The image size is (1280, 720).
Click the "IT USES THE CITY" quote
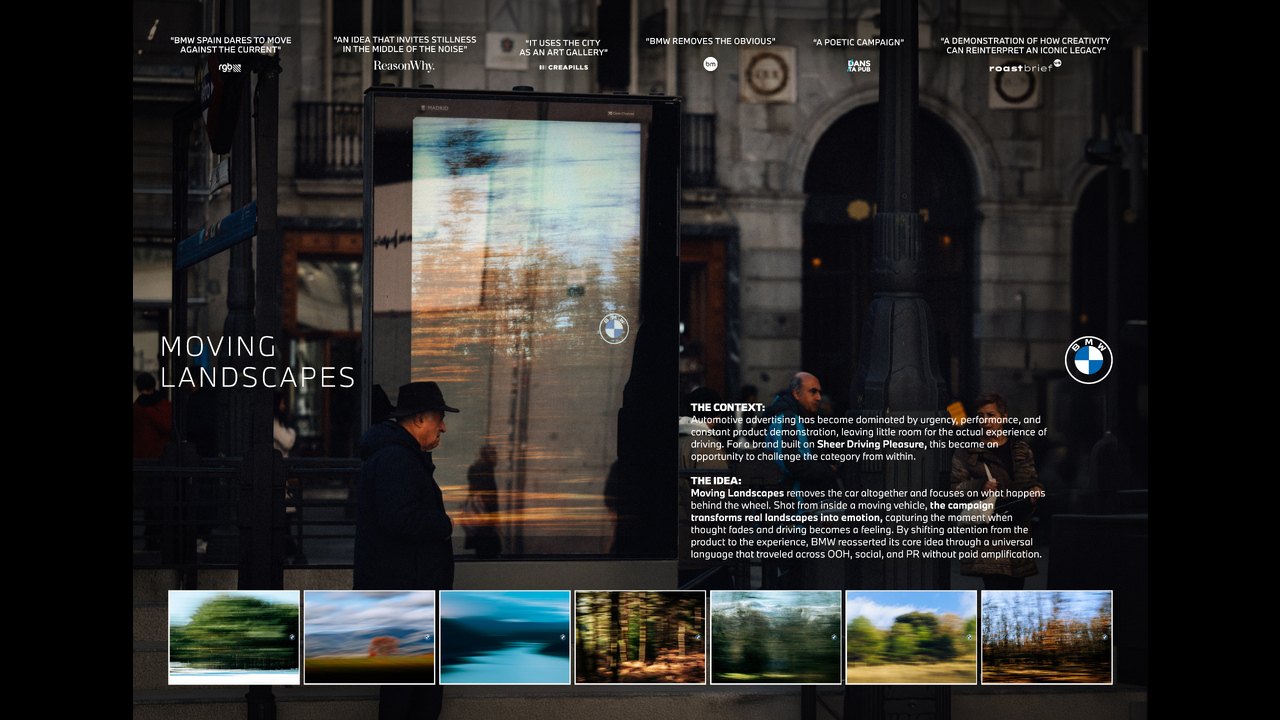pyautogui.click(x=563, y=48)
